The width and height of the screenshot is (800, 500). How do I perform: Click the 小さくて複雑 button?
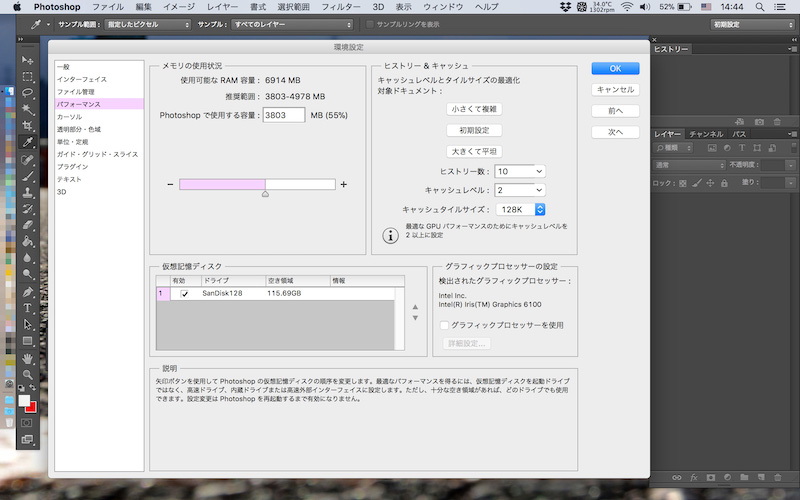474,109
